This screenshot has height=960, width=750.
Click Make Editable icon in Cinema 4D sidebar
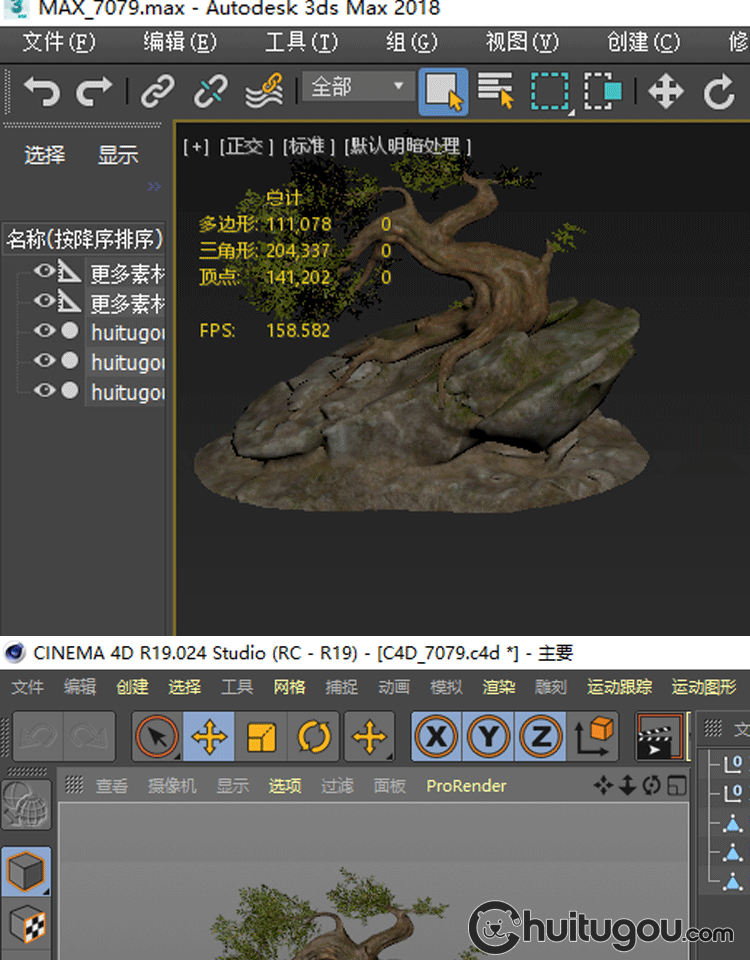pyautogui.click(x=26, y=804)
